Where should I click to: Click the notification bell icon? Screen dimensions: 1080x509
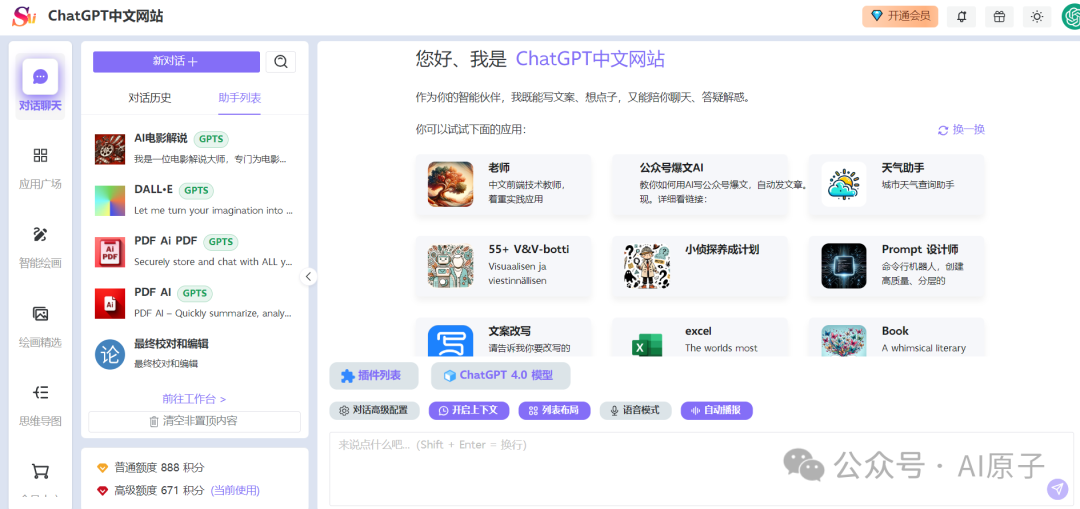(962, 17)
